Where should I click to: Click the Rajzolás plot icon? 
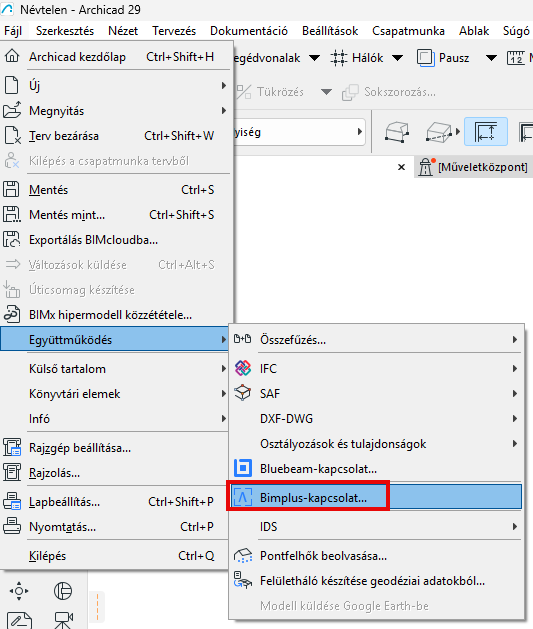12,472
